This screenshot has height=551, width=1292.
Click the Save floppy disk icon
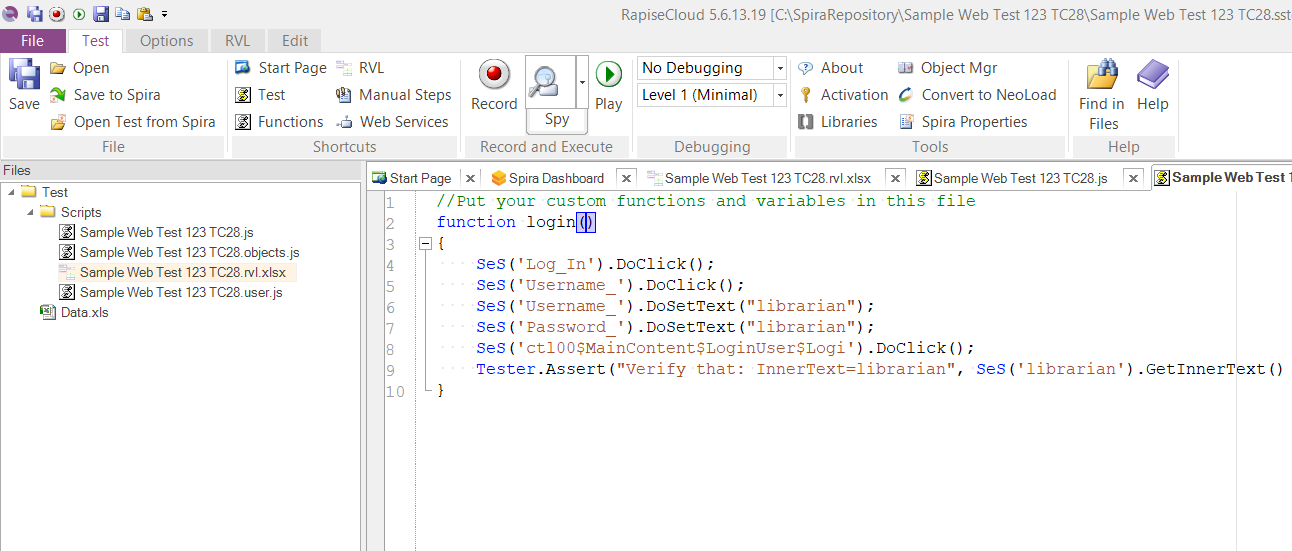click(24, 76)
